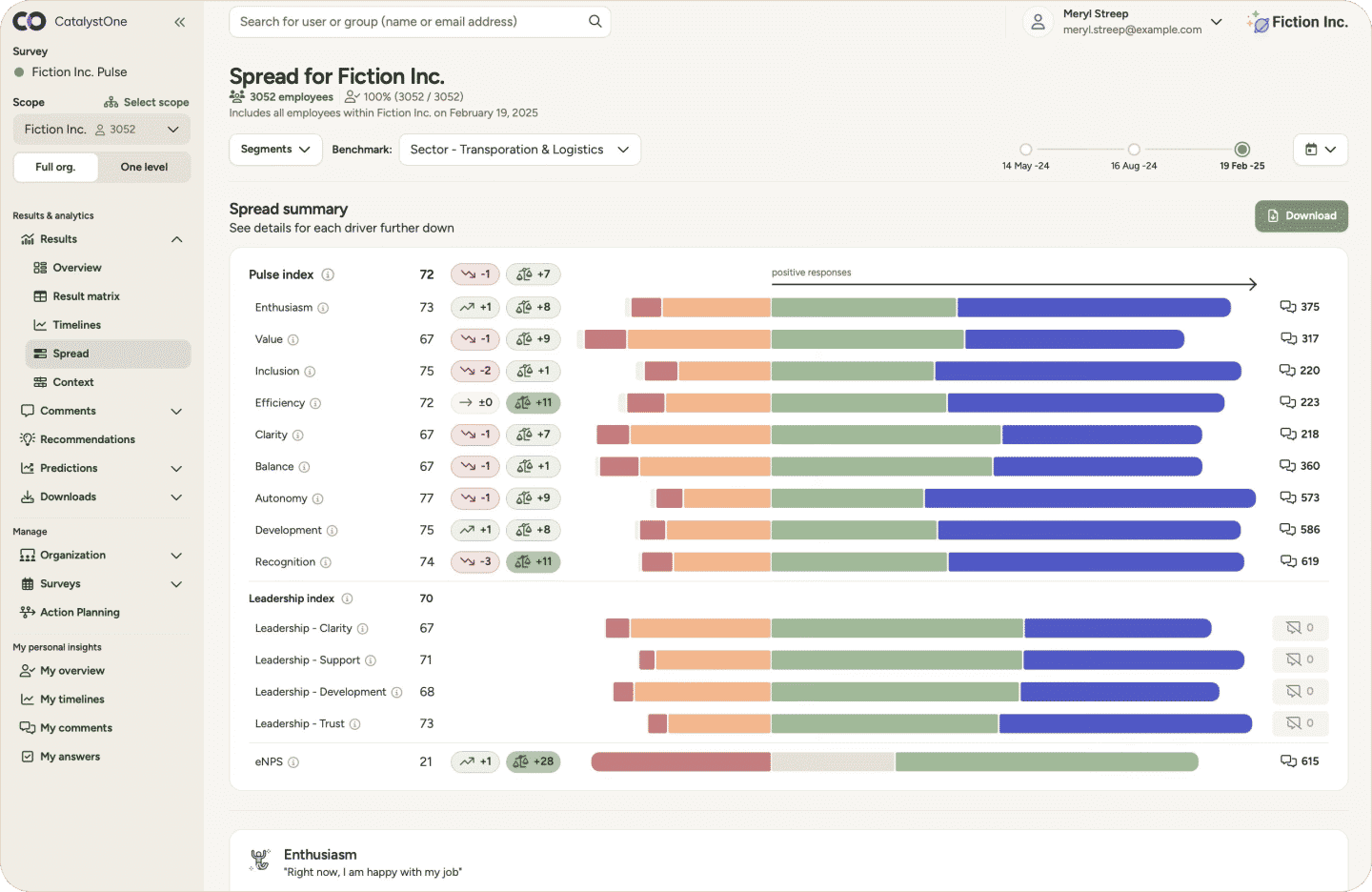Open the Timelines page
The height and width of the screenshot is (892, 1372).
[x=76, y=325]
